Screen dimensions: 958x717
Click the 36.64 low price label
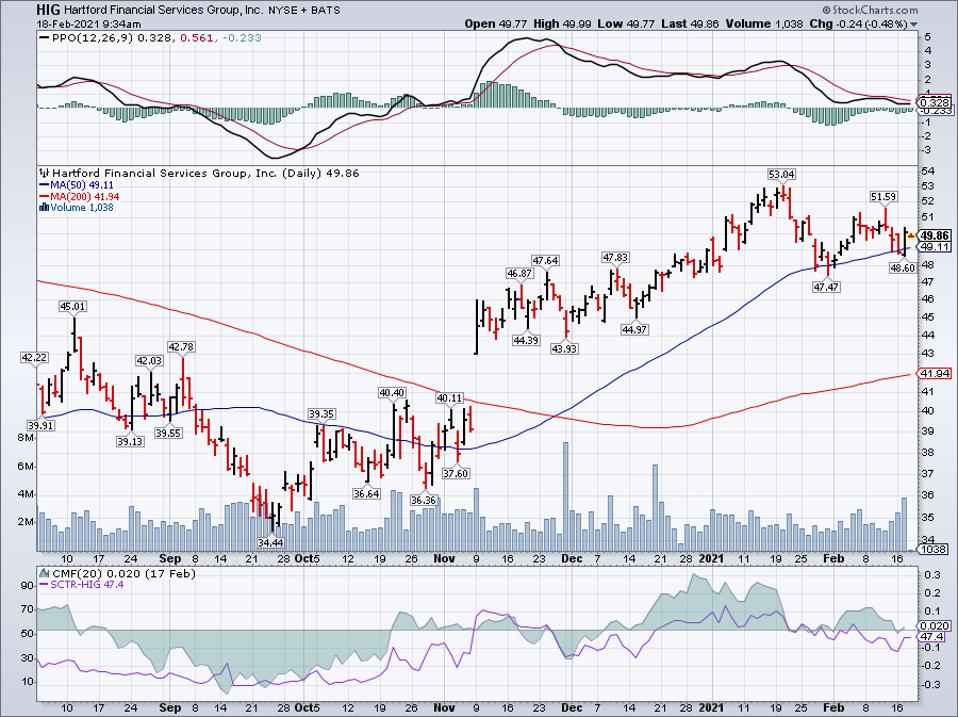[366, 493]
